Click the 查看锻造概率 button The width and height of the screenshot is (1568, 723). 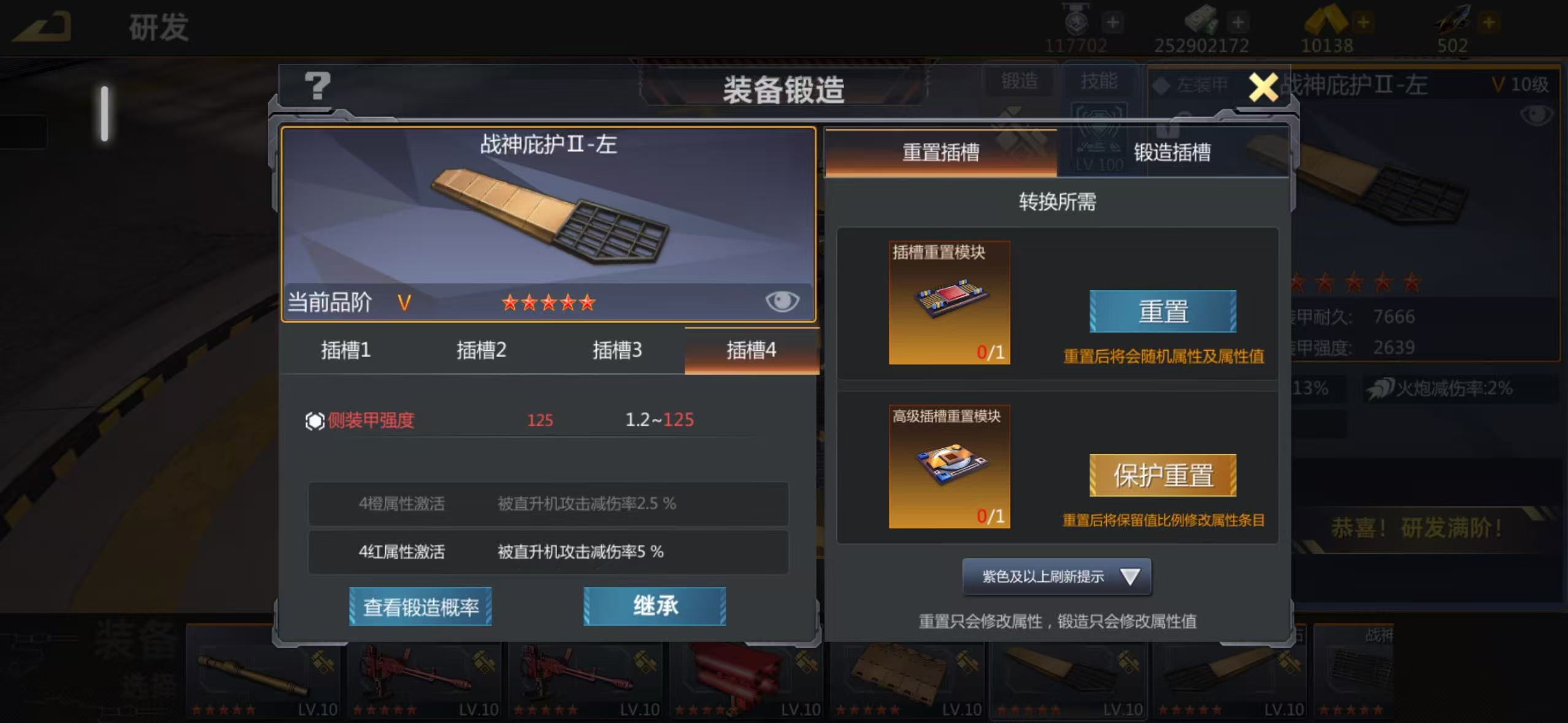[420, 606]
